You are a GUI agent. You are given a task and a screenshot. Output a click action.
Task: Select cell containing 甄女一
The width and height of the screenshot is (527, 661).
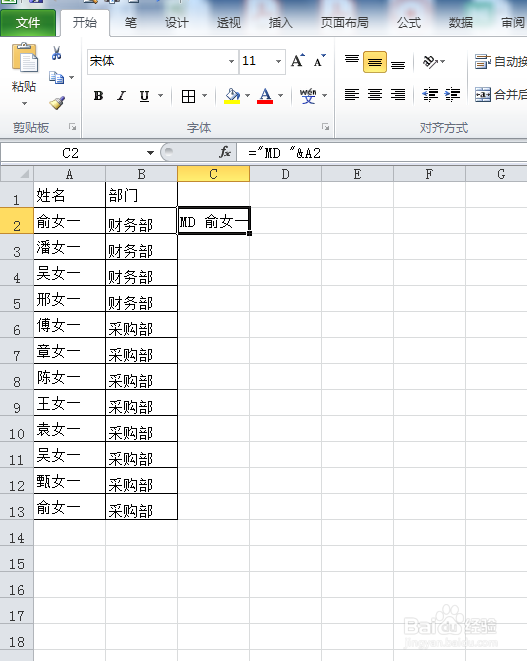(70, 481)
